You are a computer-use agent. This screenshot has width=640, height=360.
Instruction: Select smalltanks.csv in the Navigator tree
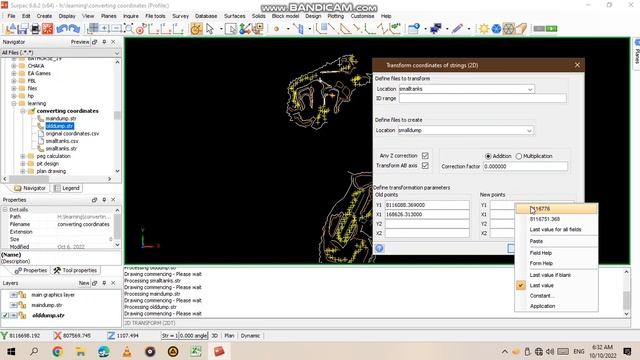pos(62,141)
